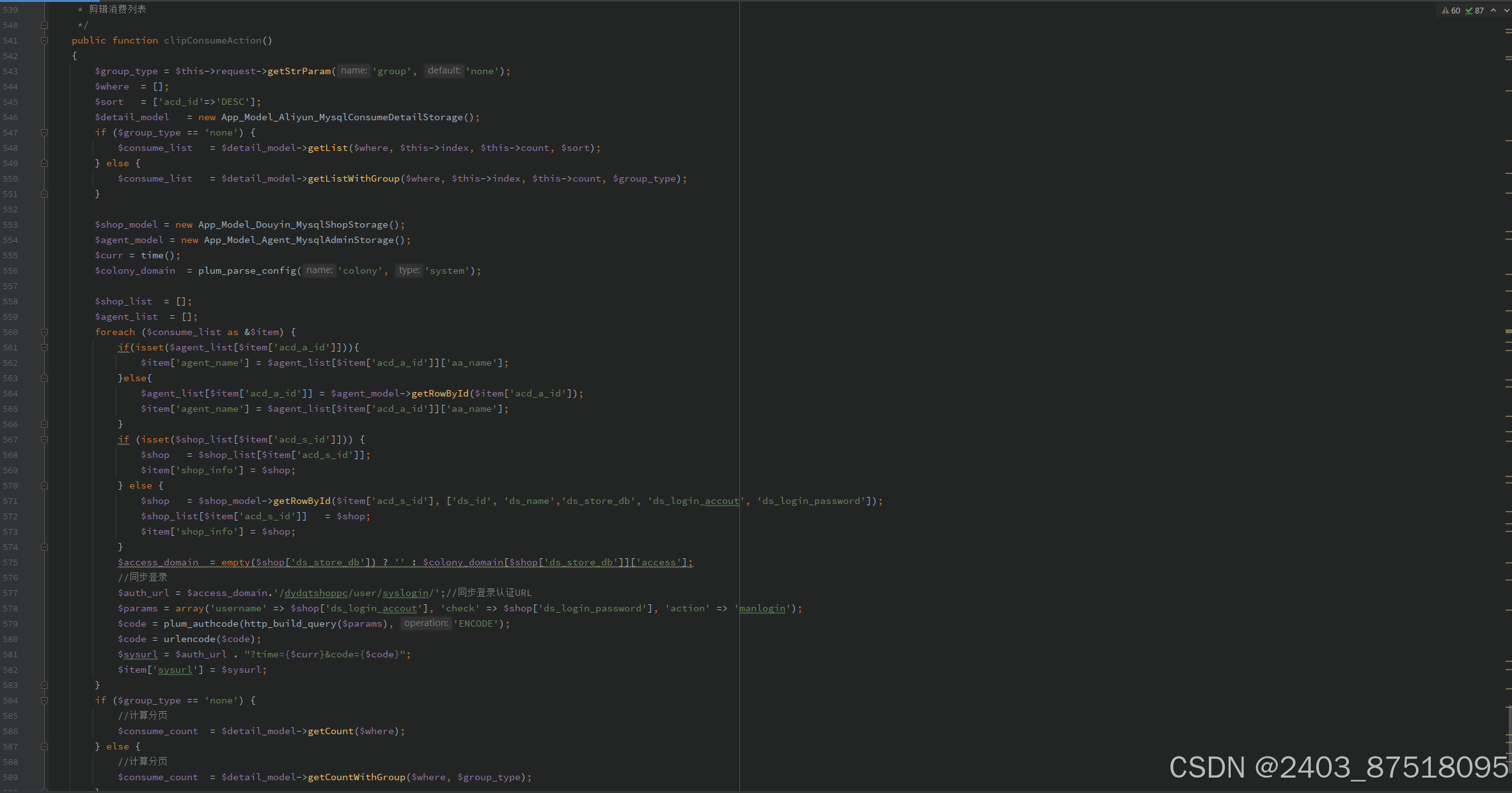Viewport: 1512px width, 793px height.
Task: Click the error stripe mark beside line 560
Action: (x=1508, y=331)
